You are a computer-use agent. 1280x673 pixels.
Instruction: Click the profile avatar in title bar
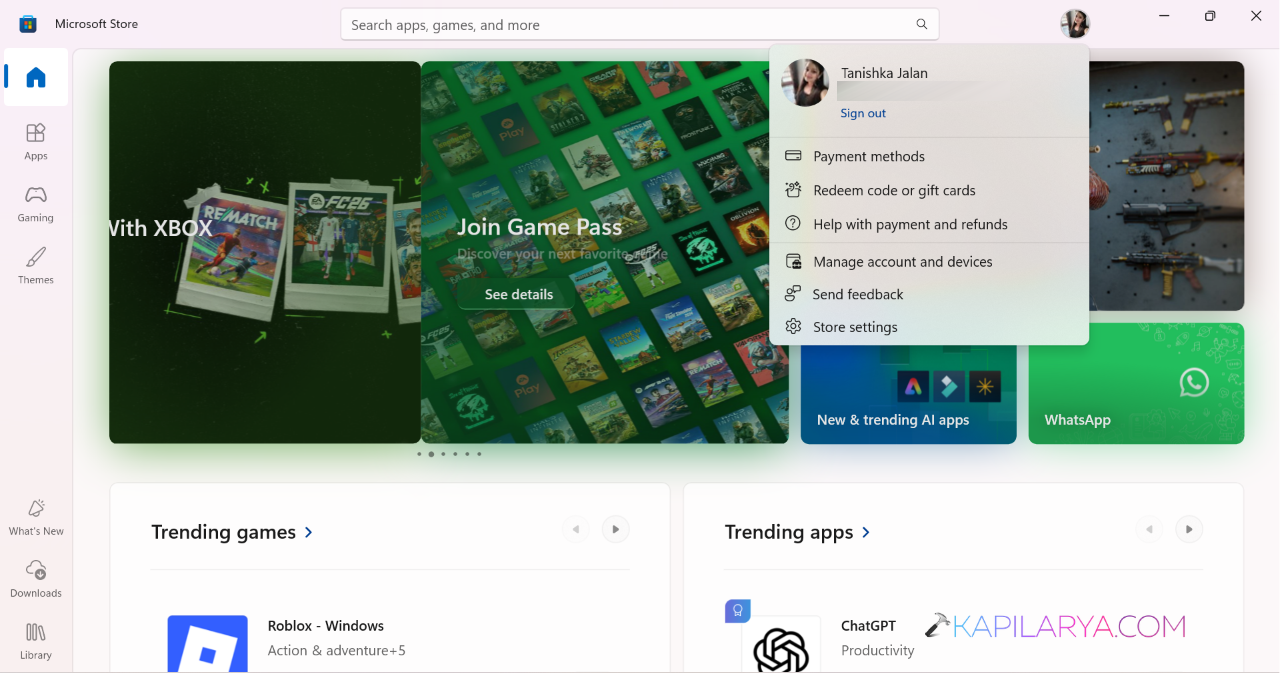tap(1075, 23)
